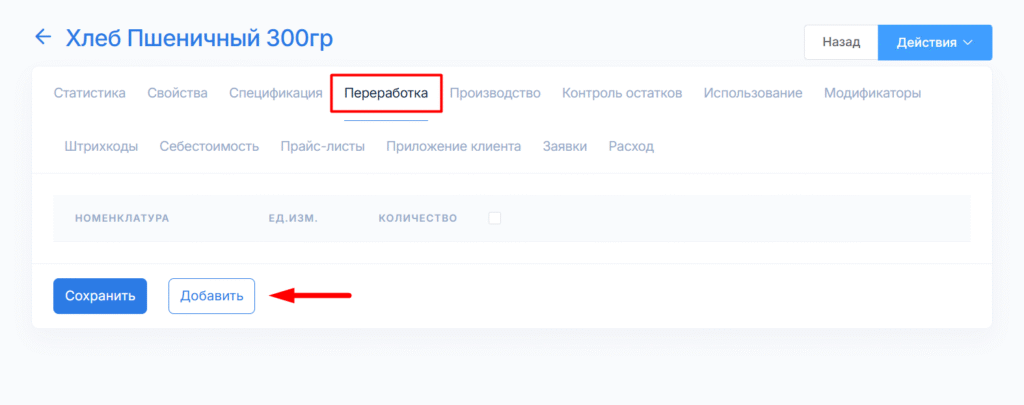This screenshot has height=405, width=1024.
Task: Show the Себестоимость tab
Action: point(209,146)
